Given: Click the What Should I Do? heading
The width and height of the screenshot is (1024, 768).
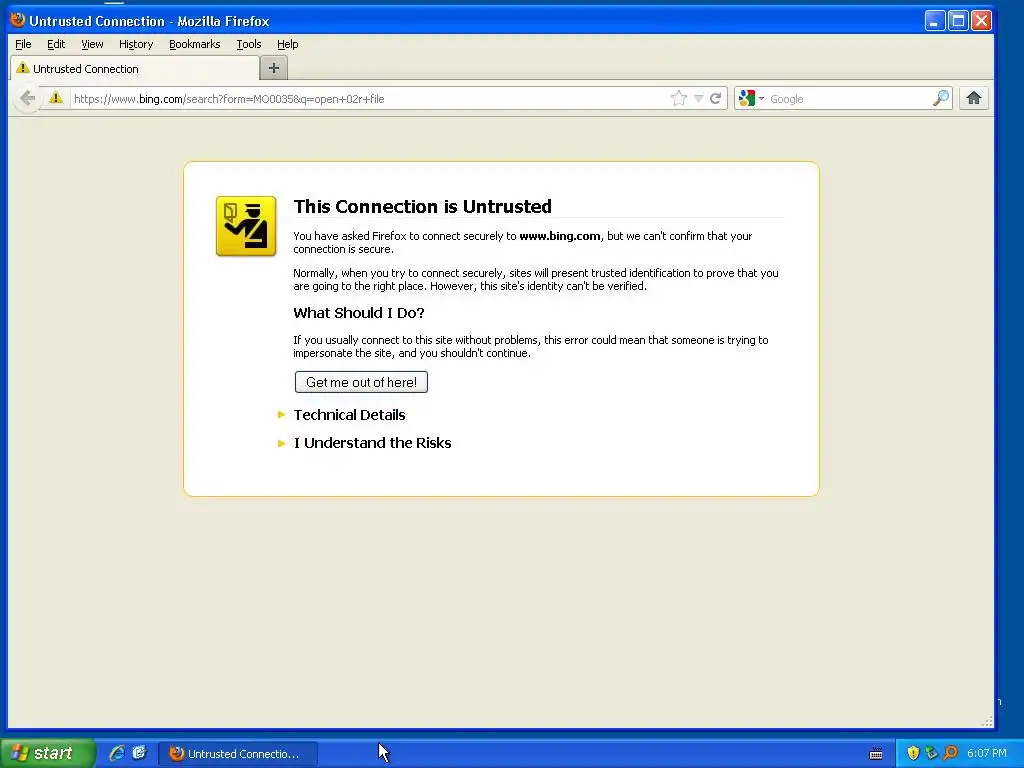Looking at the screenshot, I should pos(359,313).
